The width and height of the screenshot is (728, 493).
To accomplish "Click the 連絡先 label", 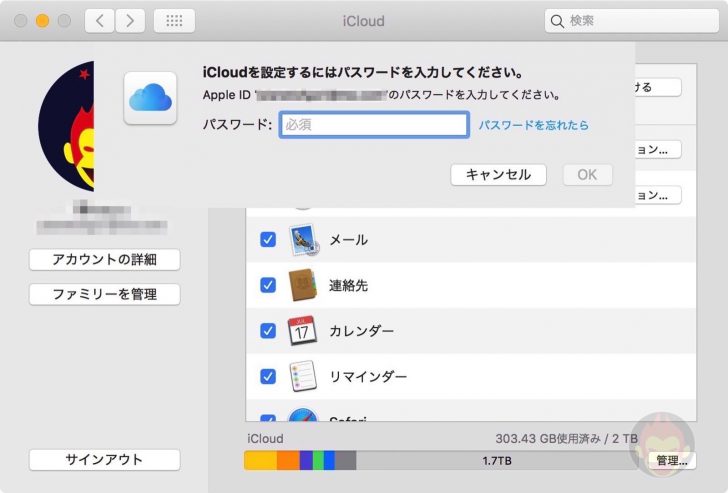I will click(x=349, y=285).
